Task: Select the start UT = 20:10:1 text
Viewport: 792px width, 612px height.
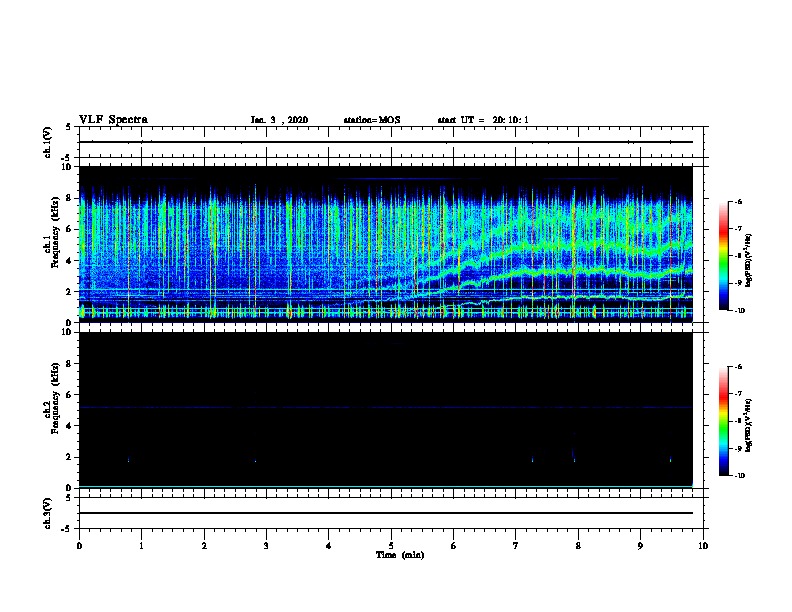Action: pyautogui.click(x=483, y=120)
